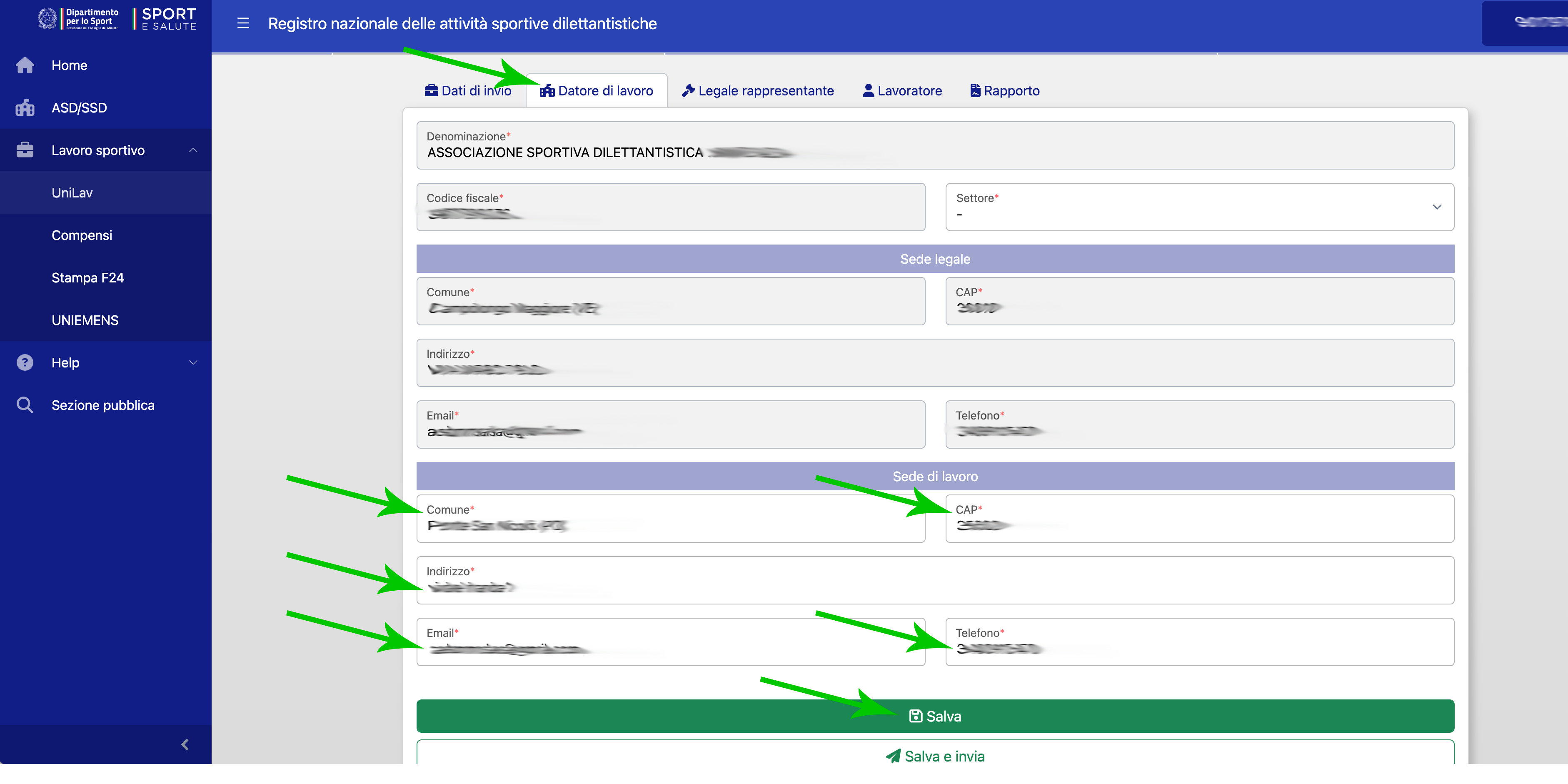This screenshot has height=784, width=1568.
Task: Switch to the Dati di invio tab
Action: [x=467, y=91]
